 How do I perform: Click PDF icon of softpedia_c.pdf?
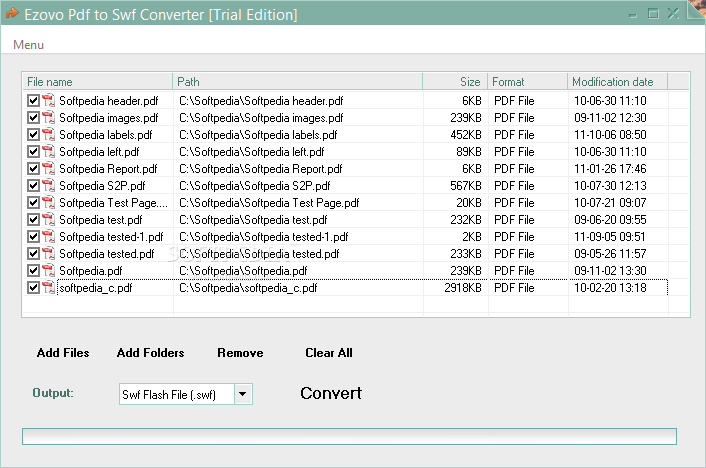coord(48,287)
